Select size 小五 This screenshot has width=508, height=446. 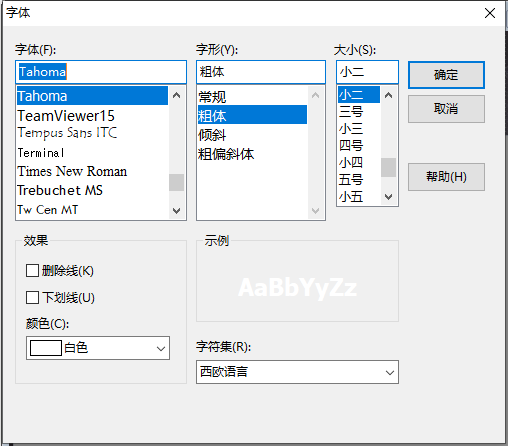[x=359, y=197]
